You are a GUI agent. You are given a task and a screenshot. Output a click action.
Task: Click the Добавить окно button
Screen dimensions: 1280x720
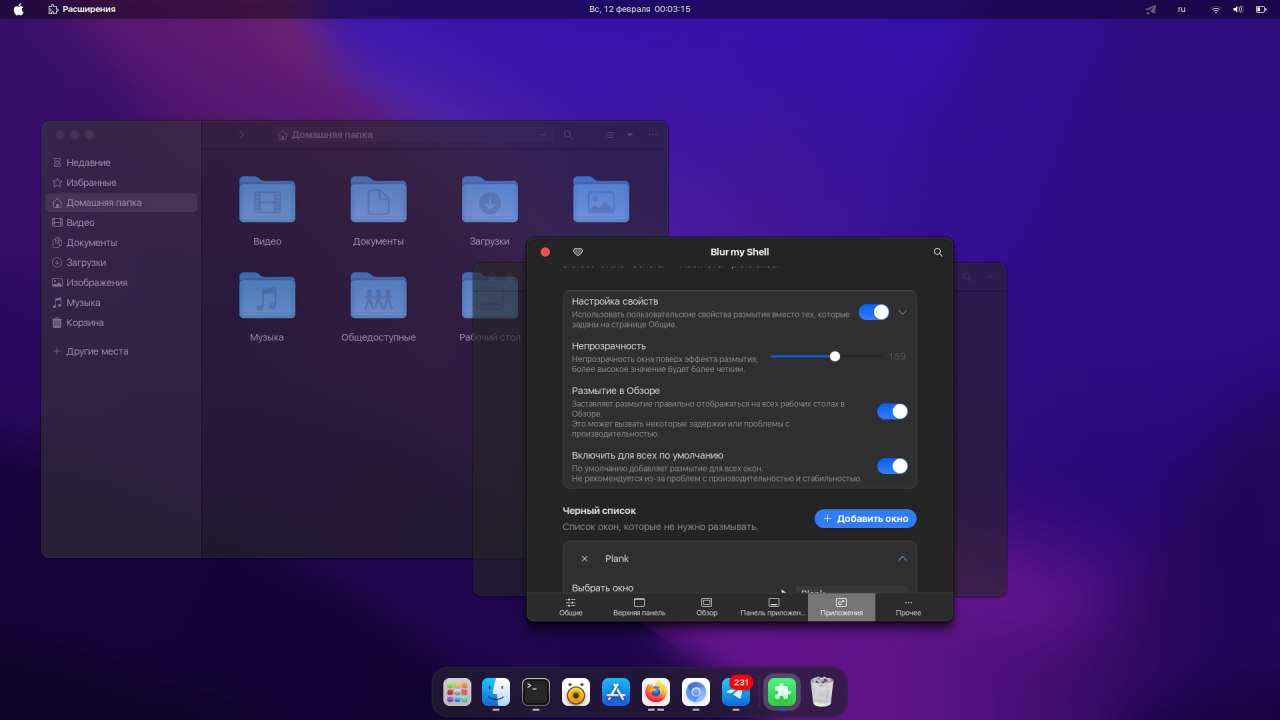coord(865,518)
